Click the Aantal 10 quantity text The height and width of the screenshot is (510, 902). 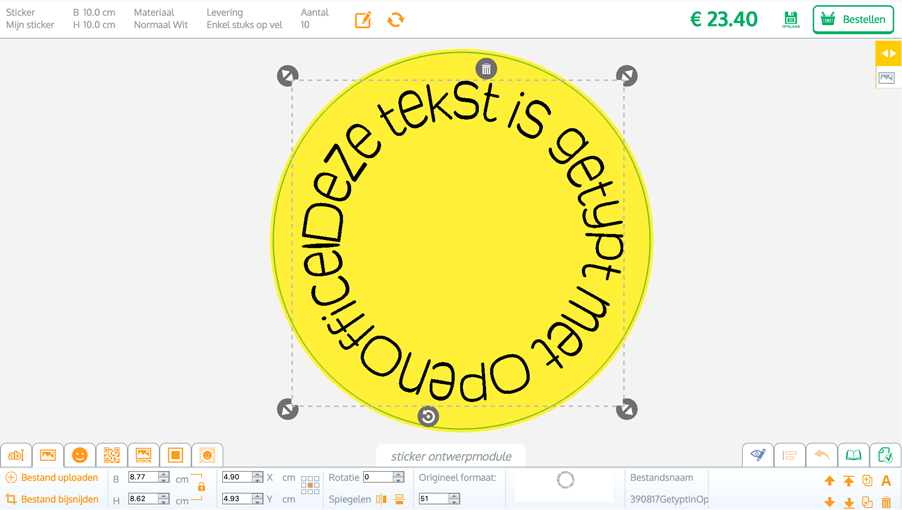(x=315, y=18)
